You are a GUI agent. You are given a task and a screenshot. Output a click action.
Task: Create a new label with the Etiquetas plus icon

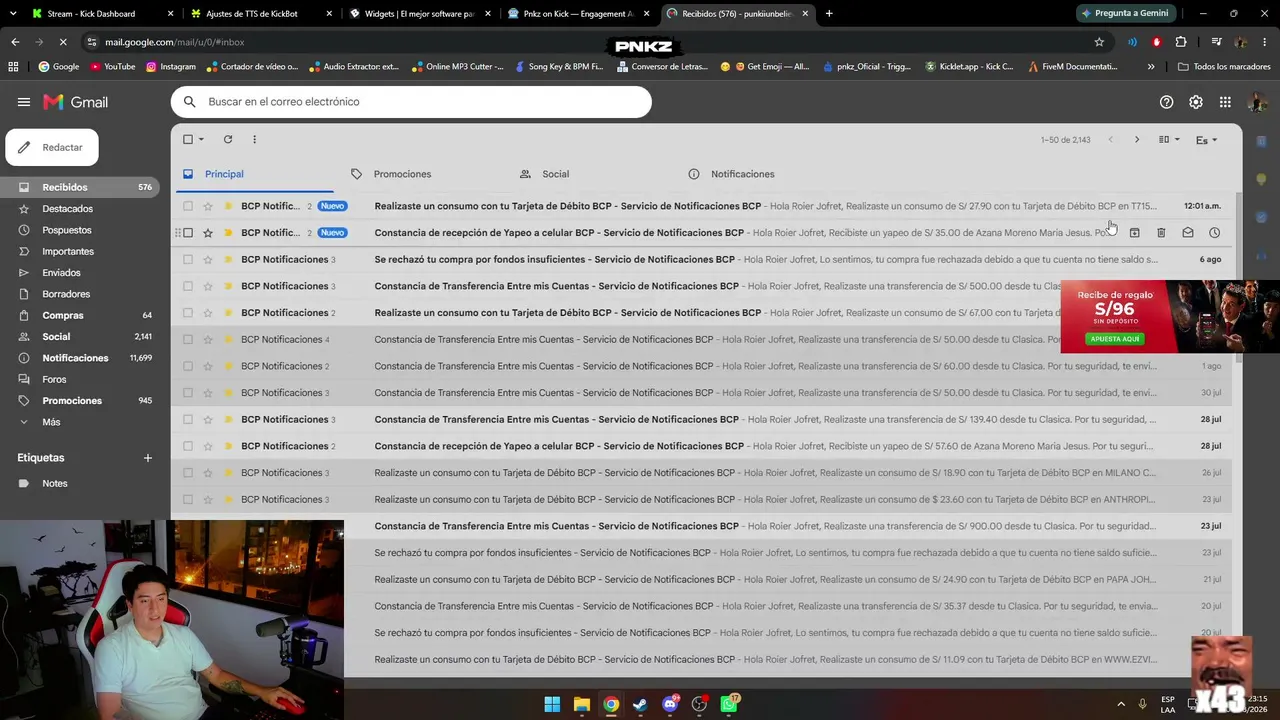coord(148,458)
